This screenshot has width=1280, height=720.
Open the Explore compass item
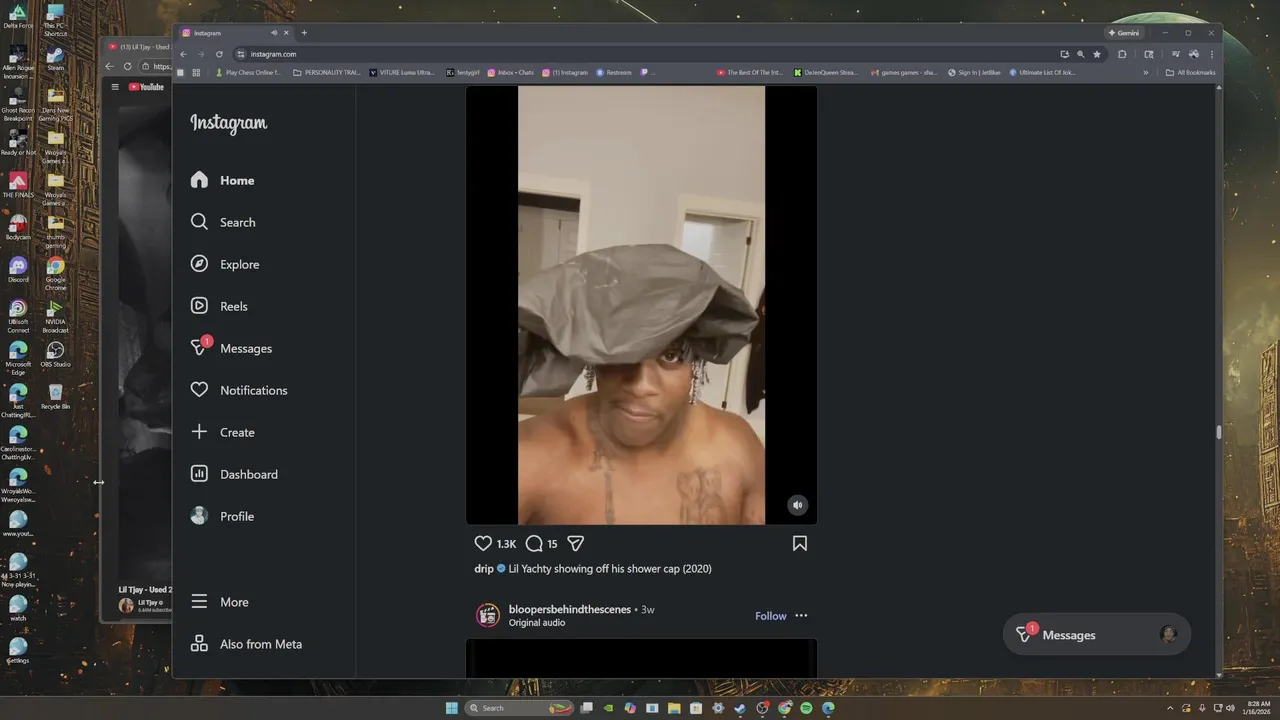(225, 264)
